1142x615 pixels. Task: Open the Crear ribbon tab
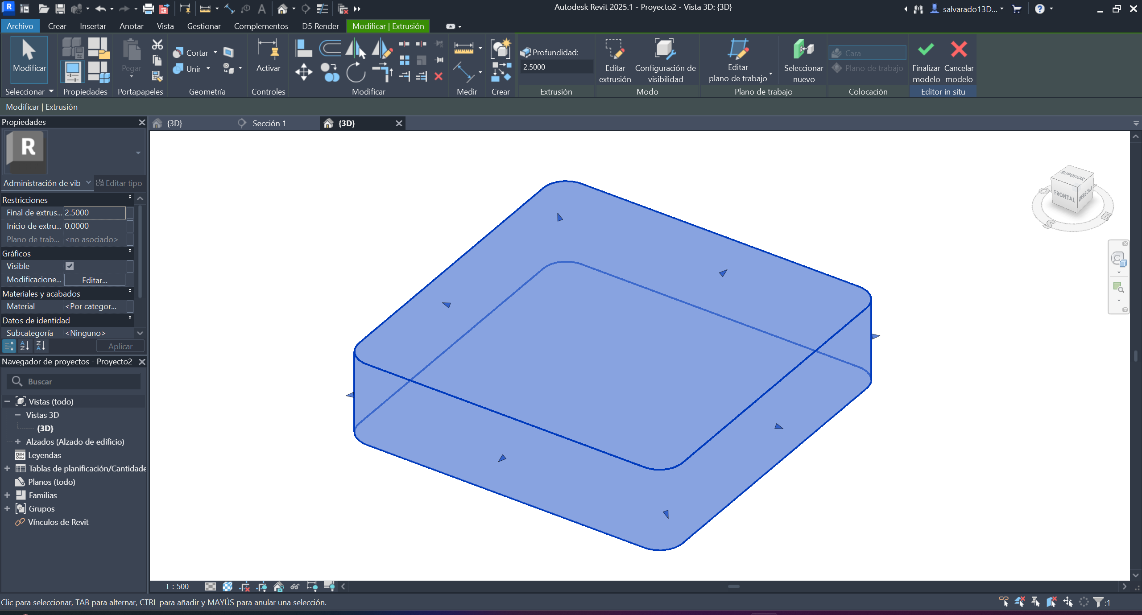point(57,26)
